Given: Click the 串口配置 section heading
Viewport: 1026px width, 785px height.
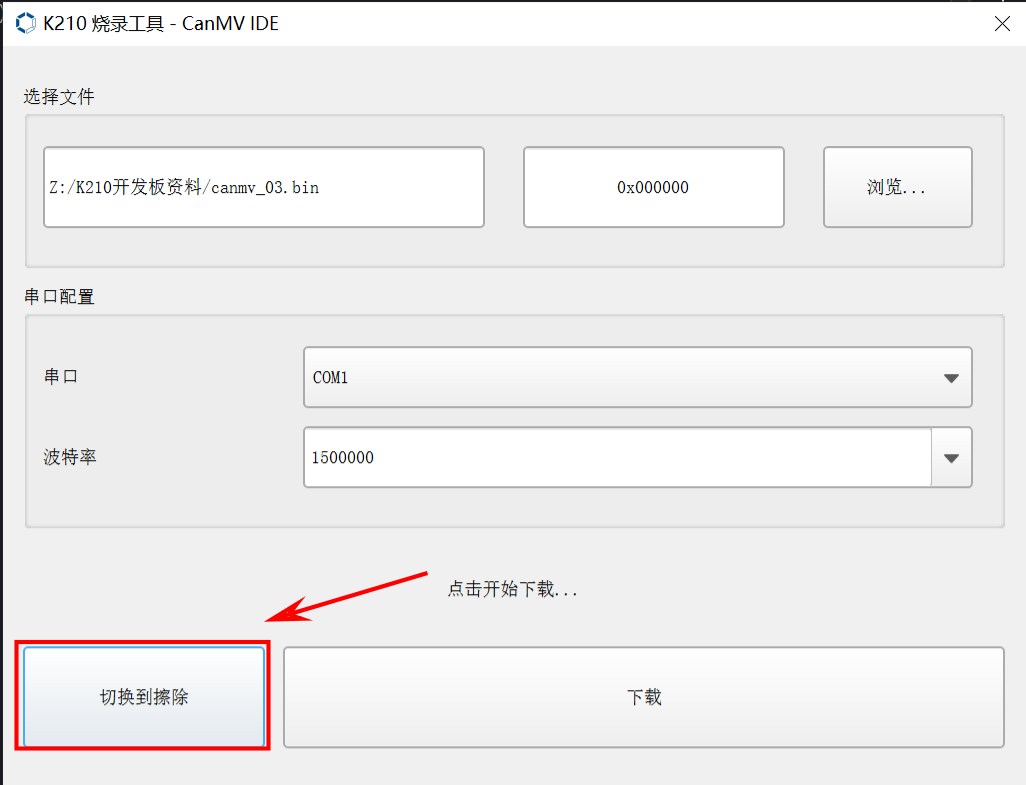Looking at the screenshot, I should click(59, 297).
